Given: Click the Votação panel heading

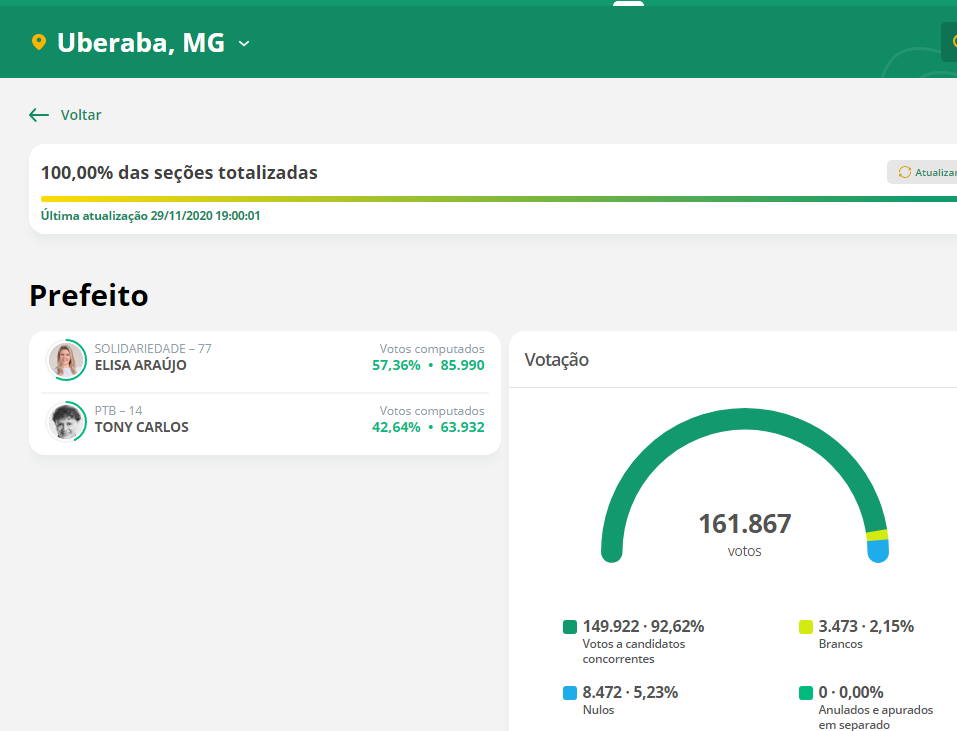Looking at the screenshot, I should (557, 359).
